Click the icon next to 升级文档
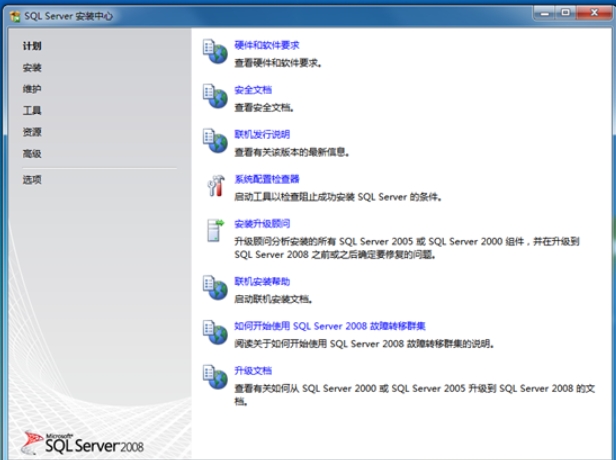616x460 pixels. [215, 377]
